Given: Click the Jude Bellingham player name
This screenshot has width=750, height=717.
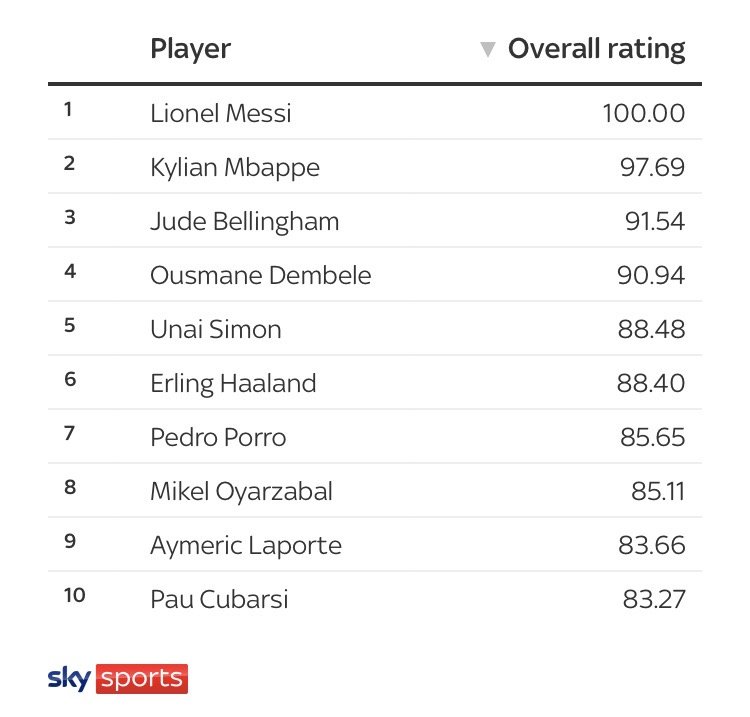Looking at the screenshot, I should 244,221.
